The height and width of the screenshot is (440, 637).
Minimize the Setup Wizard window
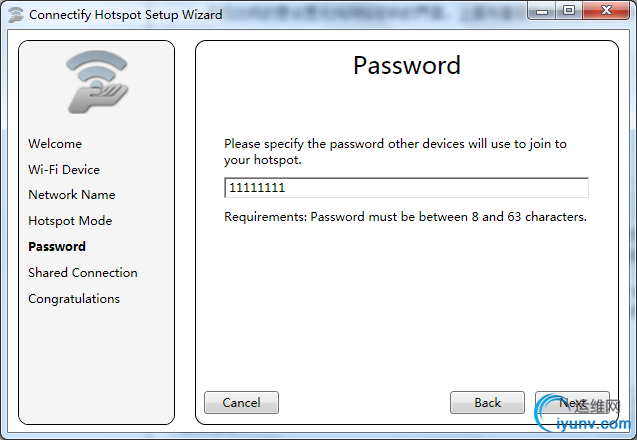click(542, 11)
